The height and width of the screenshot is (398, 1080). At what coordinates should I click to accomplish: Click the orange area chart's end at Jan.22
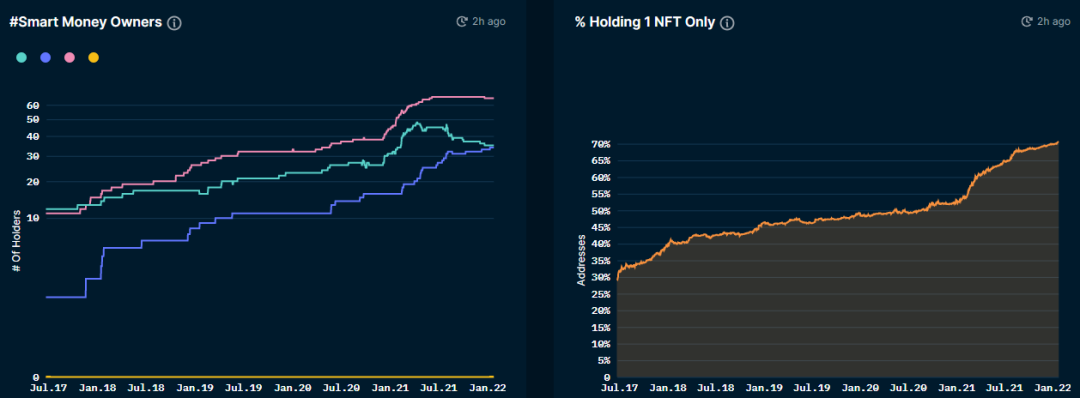[x=1057, y=143]
